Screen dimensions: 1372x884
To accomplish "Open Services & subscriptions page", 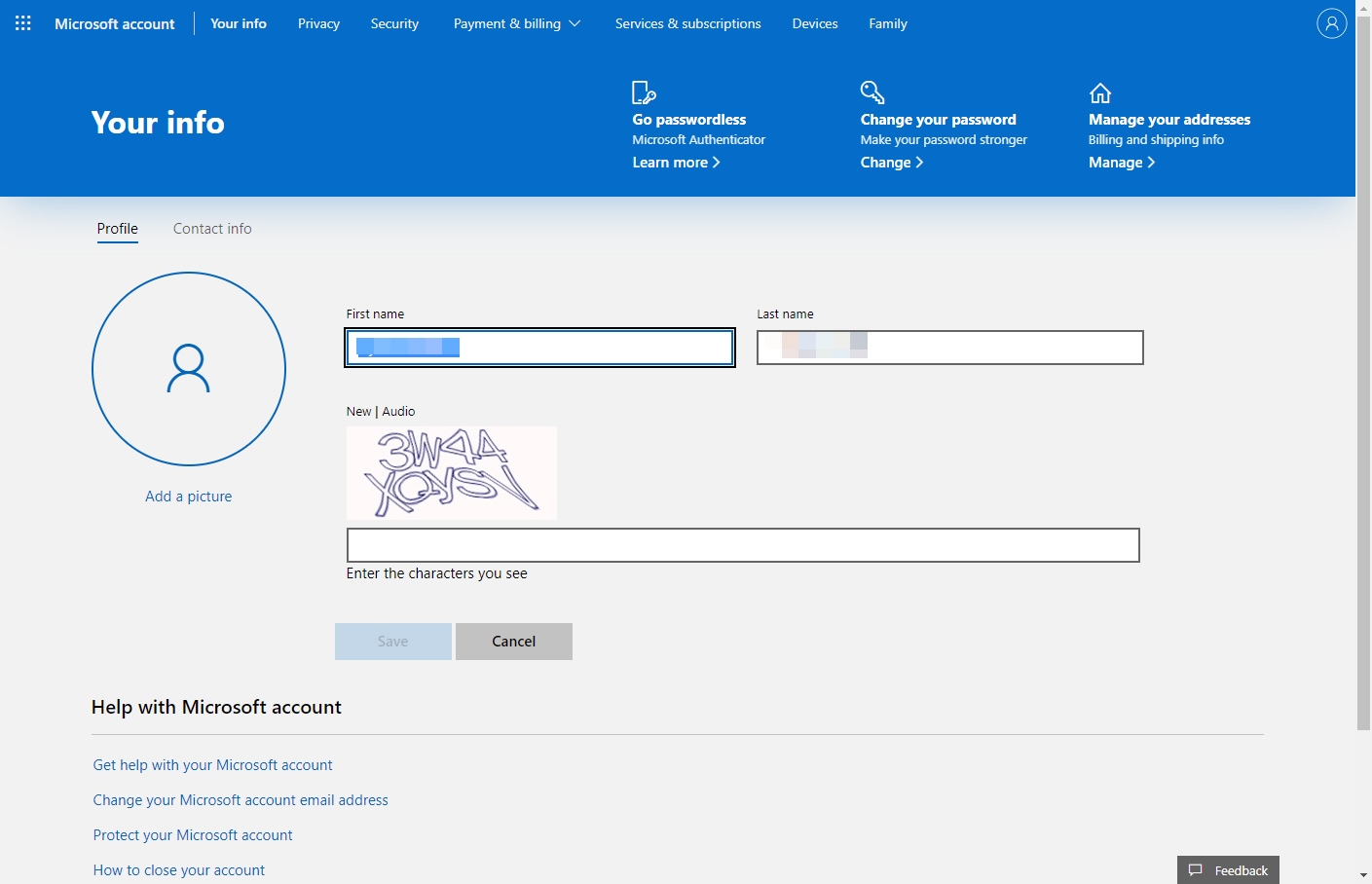I will [x=688, y=23].
